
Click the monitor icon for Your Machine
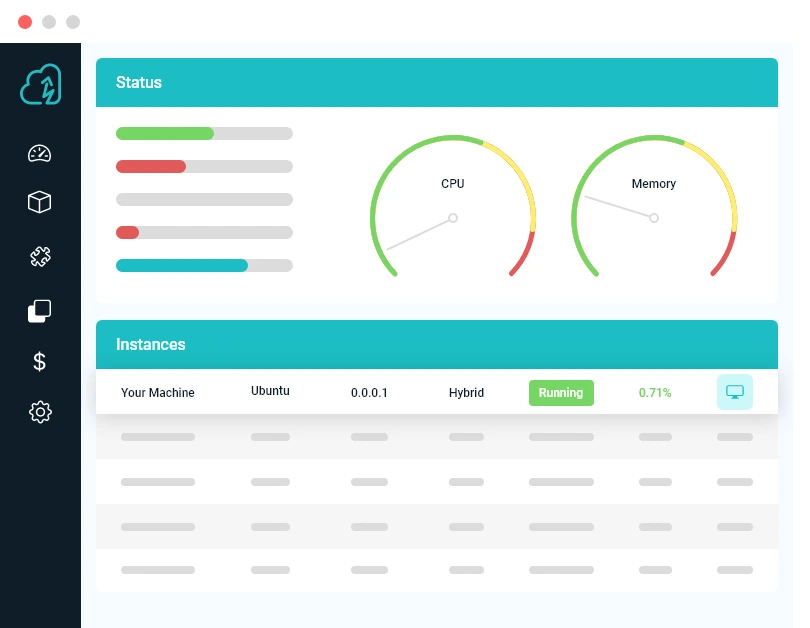(735, 392)
